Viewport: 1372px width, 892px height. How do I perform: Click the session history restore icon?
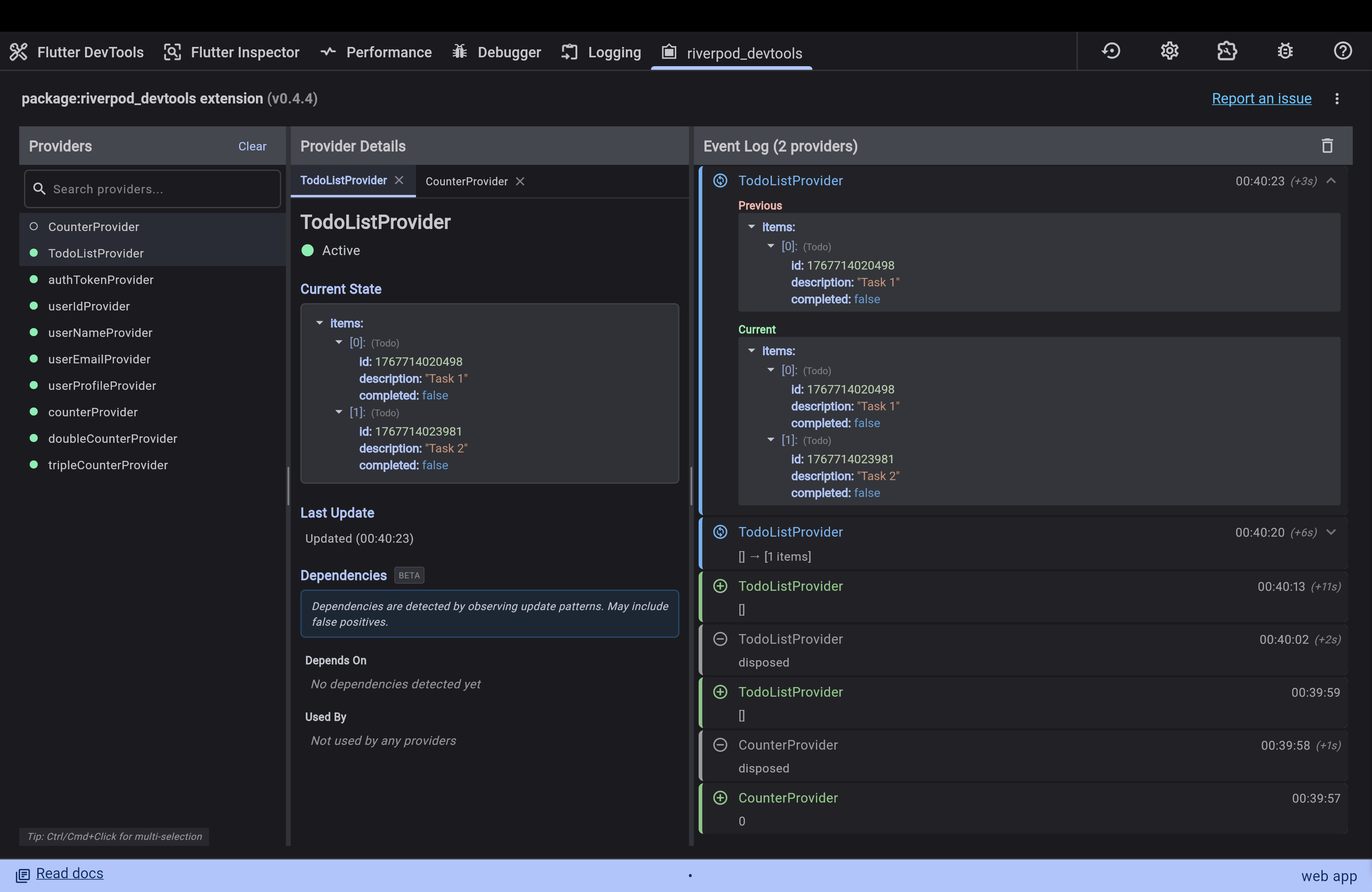(1111, 51)
